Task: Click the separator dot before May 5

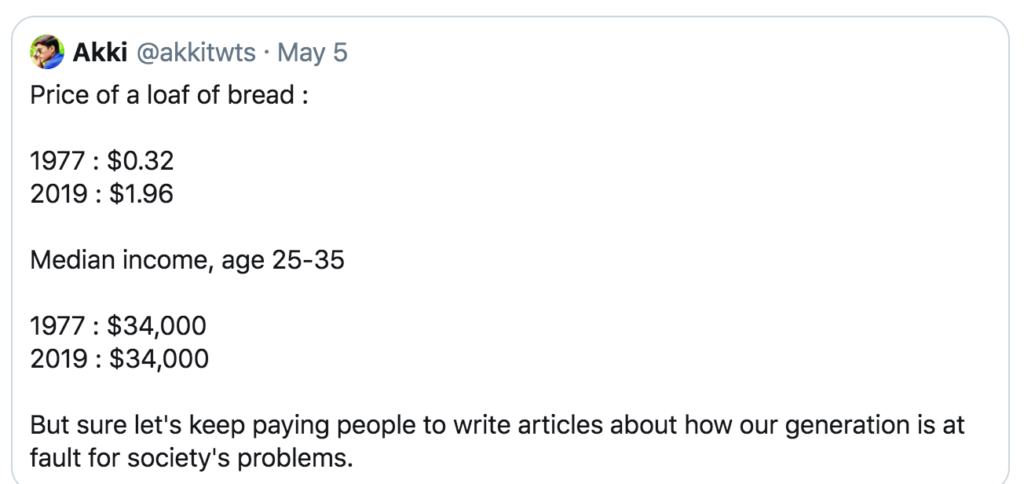Action: tap(266, 53)
